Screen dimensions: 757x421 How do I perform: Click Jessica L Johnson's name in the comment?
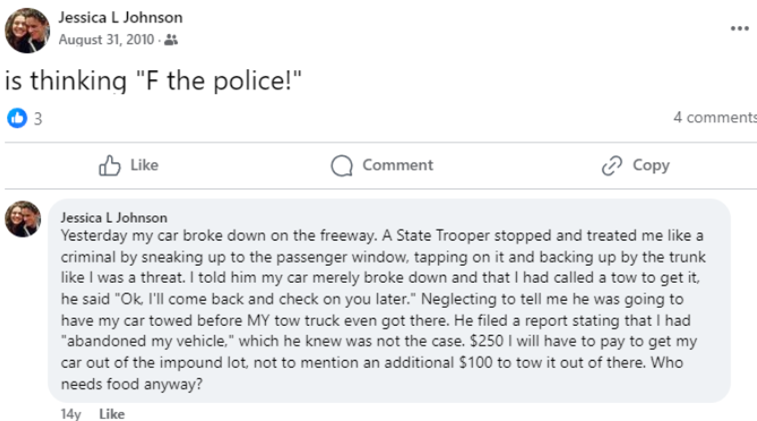coord(114,217)
